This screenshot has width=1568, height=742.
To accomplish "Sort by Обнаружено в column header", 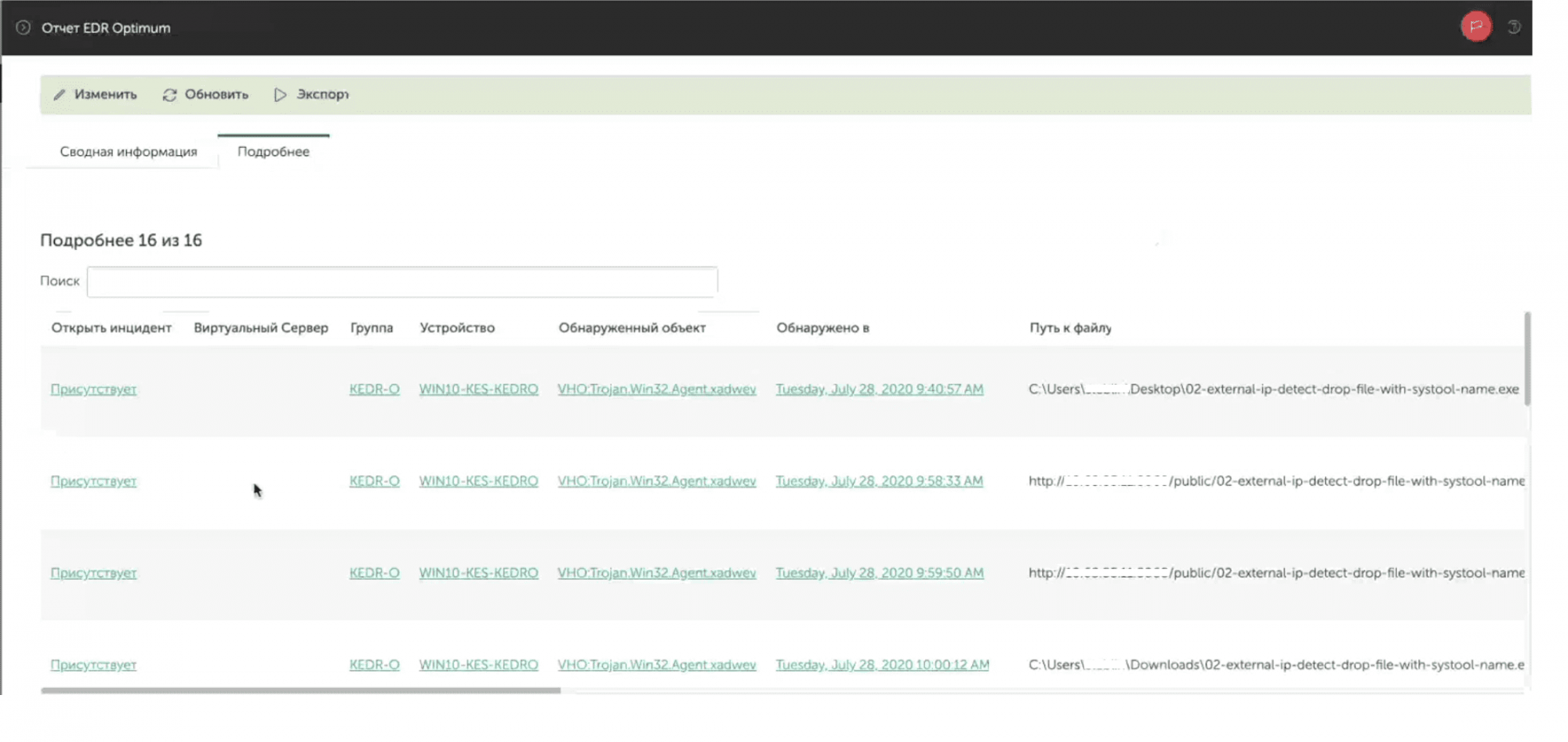I will coord(822,328).
